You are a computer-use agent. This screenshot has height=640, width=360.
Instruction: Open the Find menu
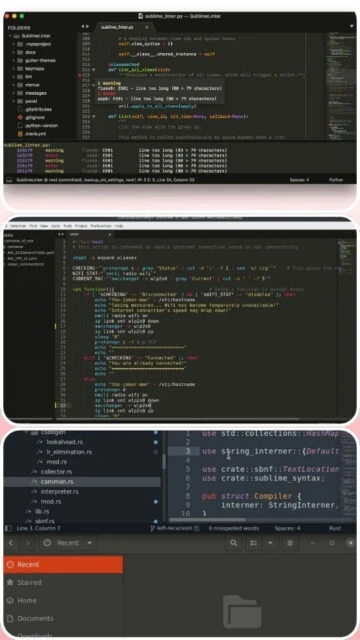pyautogui.click(x=33, y=226)
